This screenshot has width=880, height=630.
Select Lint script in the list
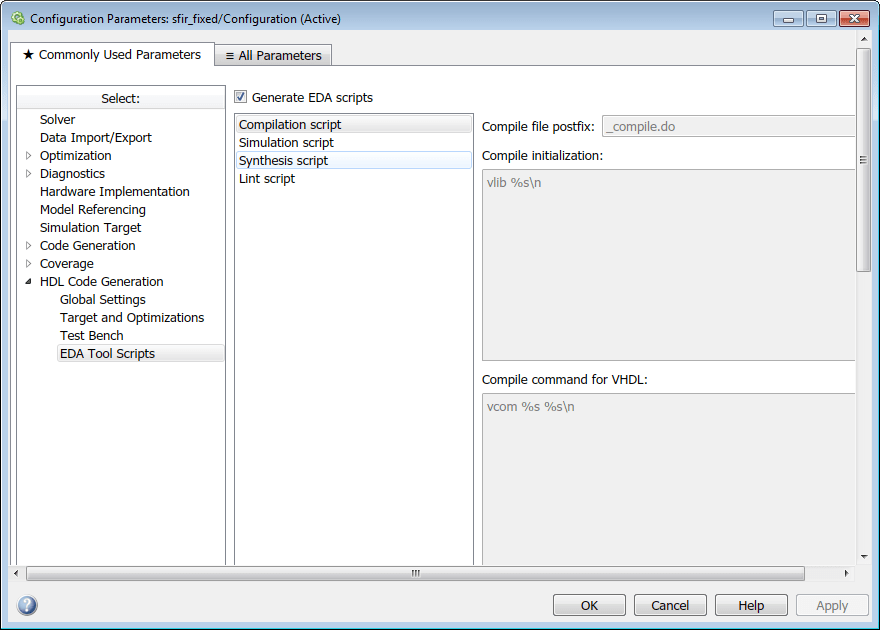coord(267,179)
